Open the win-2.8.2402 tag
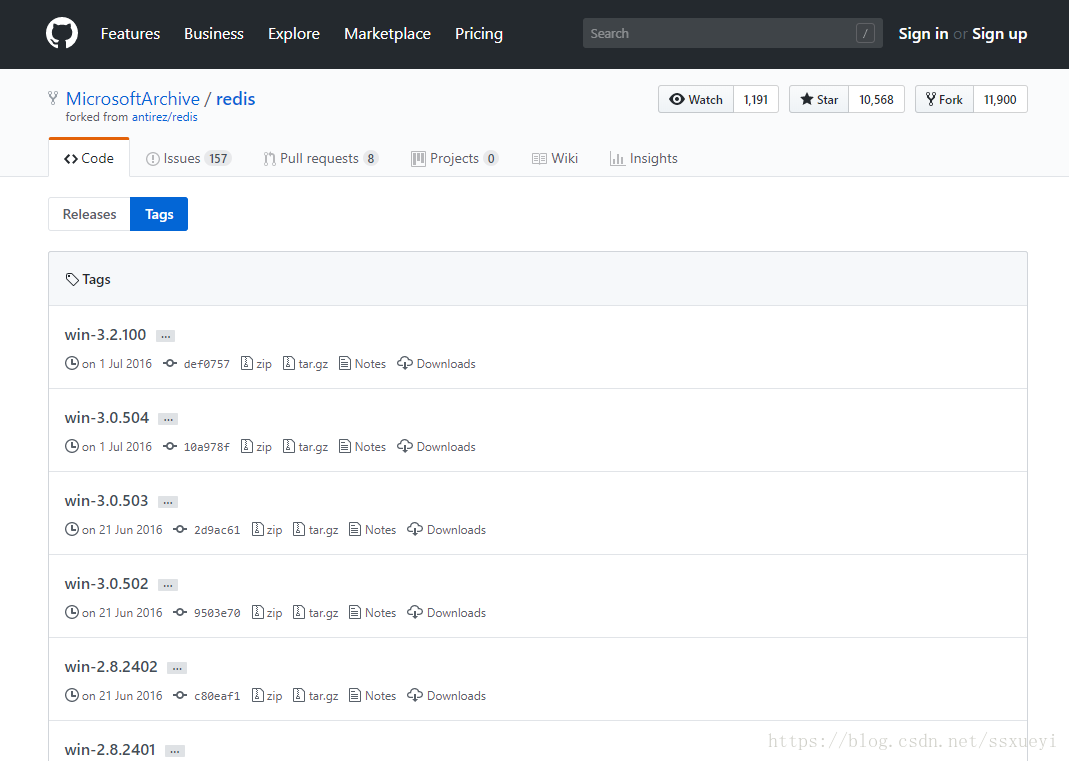Screen dimensions: 1069x761 coord(111,667)
